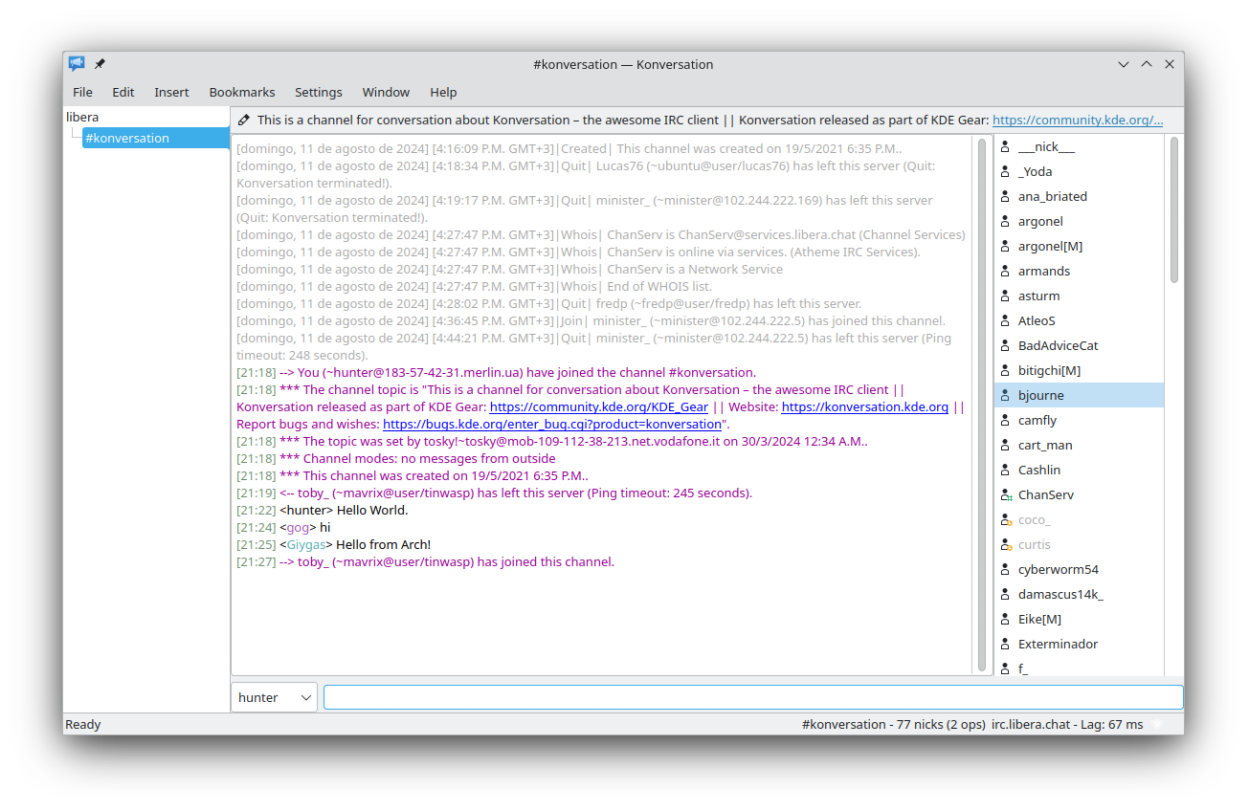Click the user icon next to cyberworm54

tap(1006, 570)
